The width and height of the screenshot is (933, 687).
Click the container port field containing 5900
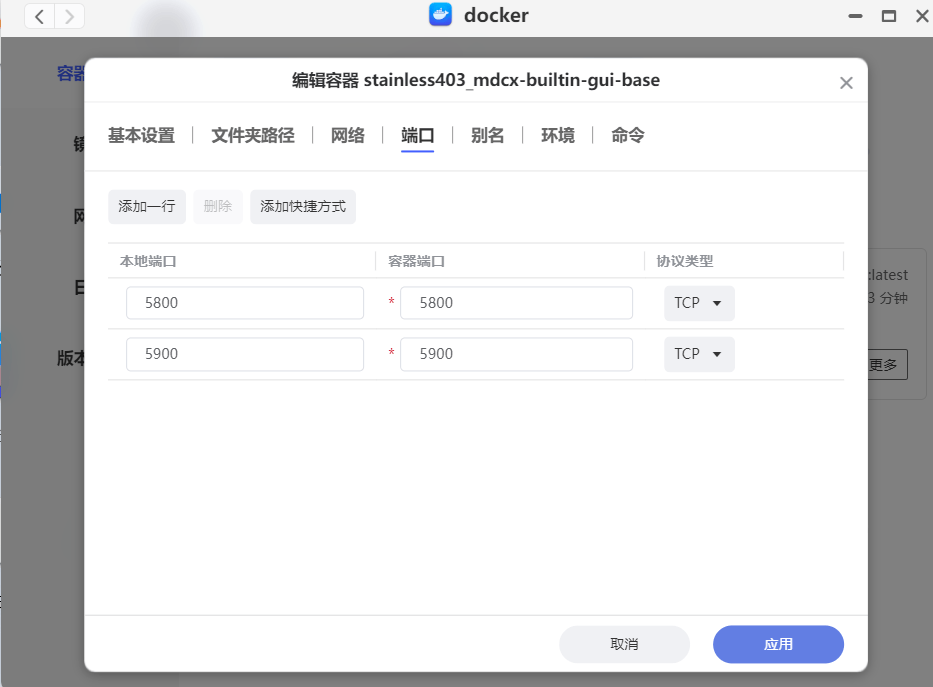click(x=516, y=354)
